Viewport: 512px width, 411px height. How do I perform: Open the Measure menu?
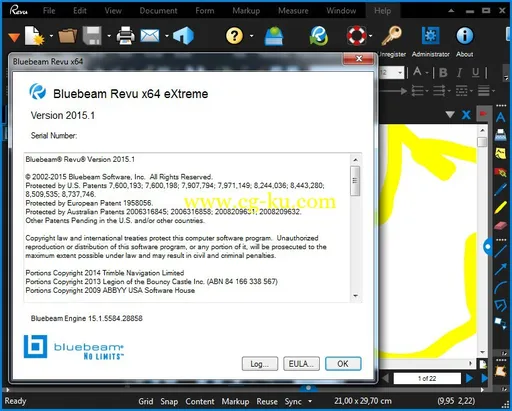[293, 11]
